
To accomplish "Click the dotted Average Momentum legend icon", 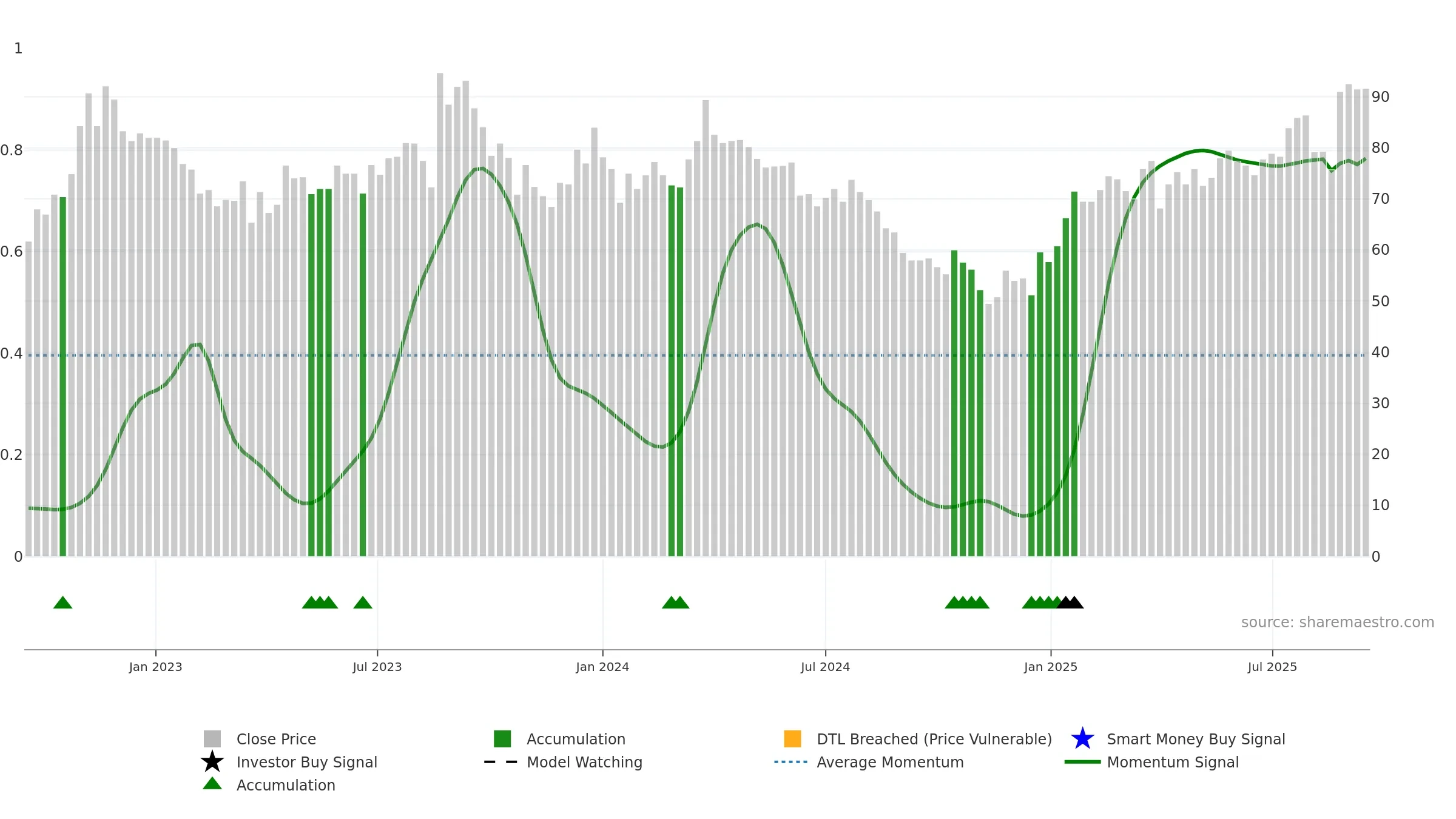I will [791, 762].
